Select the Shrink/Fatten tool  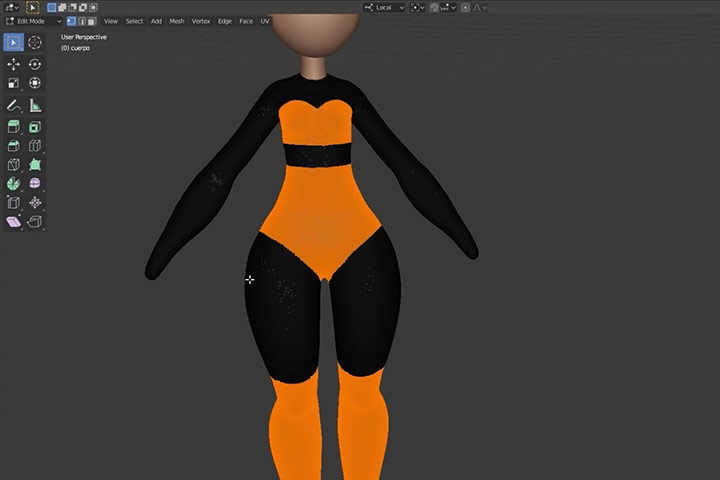pos(35,203)
